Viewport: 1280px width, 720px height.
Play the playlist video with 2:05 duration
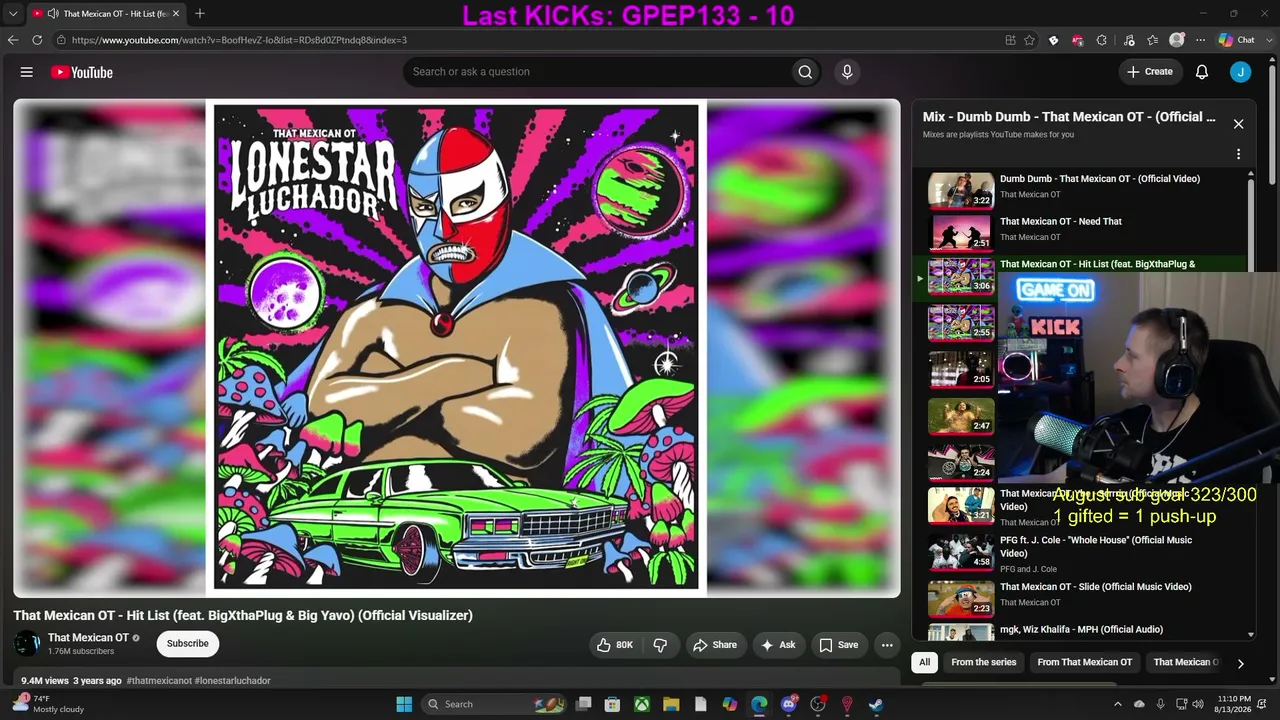click(x=961, y=369)
